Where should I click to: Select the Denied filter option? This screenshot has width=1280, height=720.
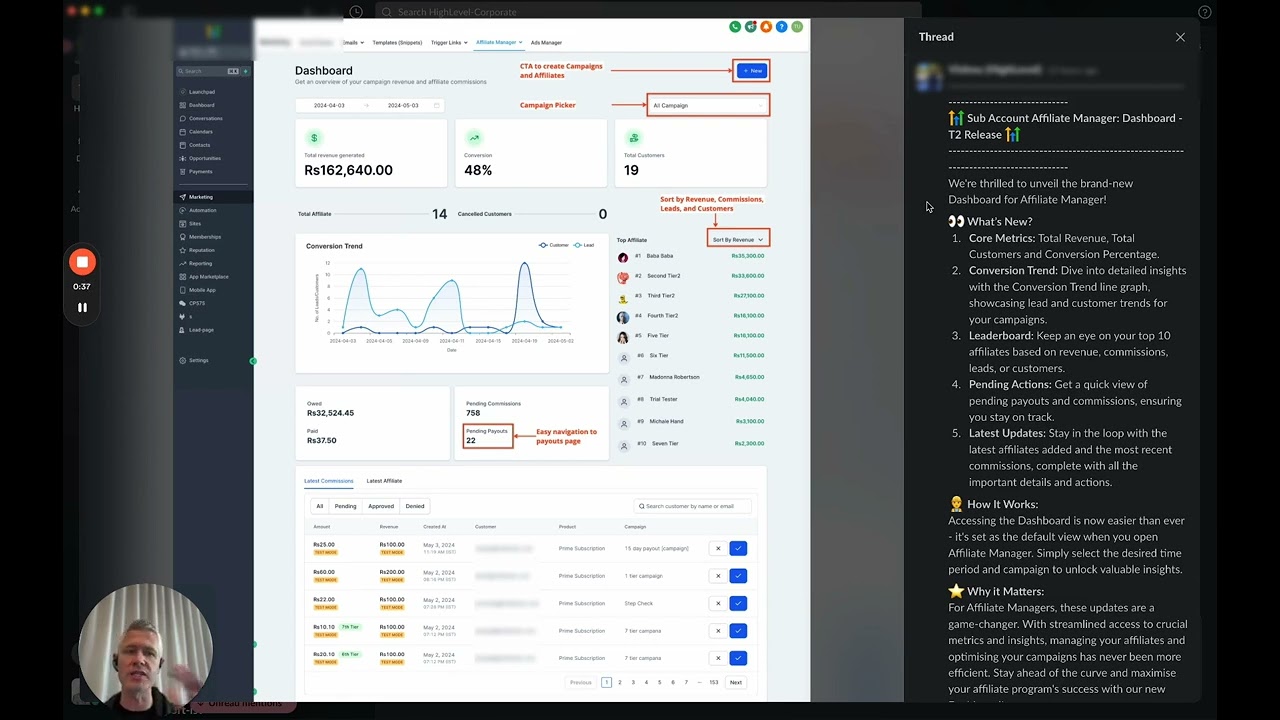pyautogui.click(x=415, y=506)
